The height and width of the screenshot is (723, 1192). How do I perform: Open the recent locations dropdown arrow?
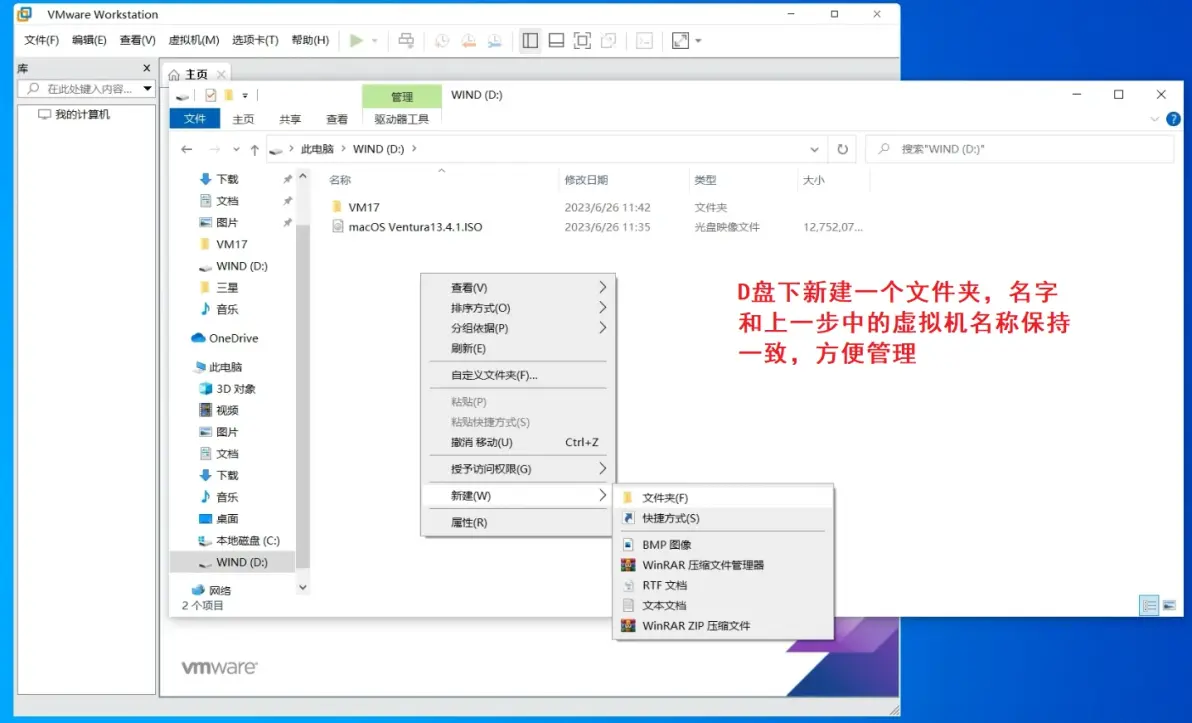[236, 149]
